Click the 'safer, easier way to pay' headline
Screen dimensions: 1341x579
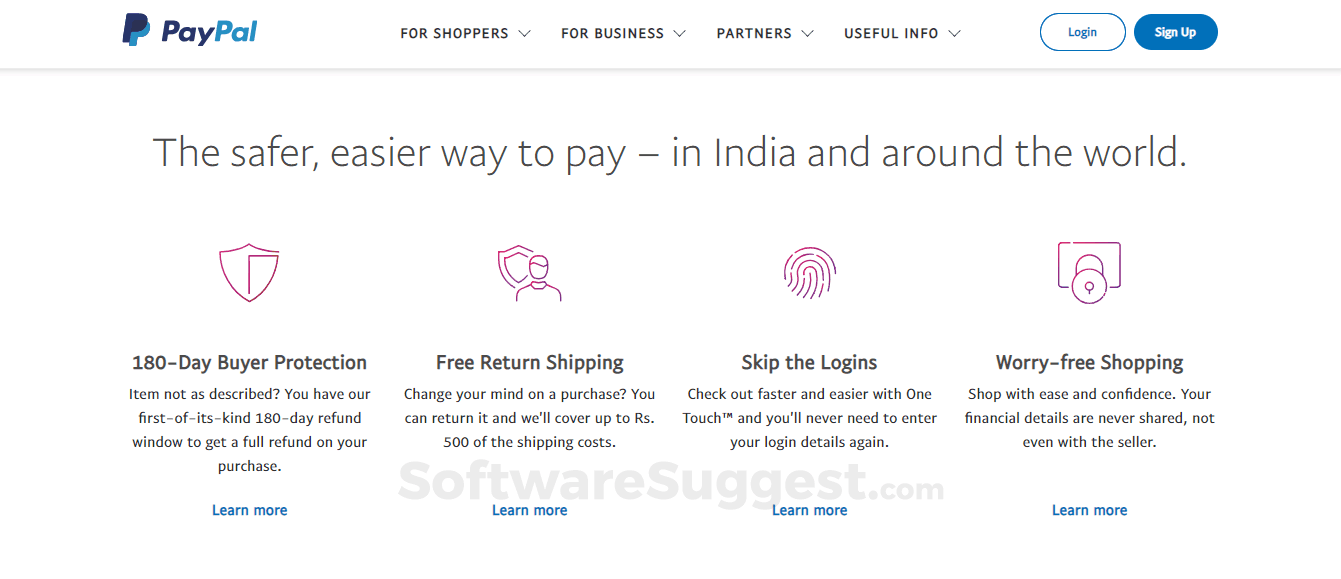tap(669, 152)
